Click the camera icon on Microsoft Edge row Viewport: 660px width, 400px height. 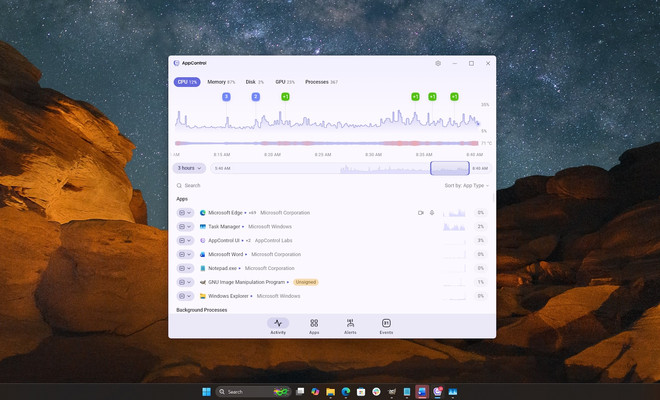420,213
